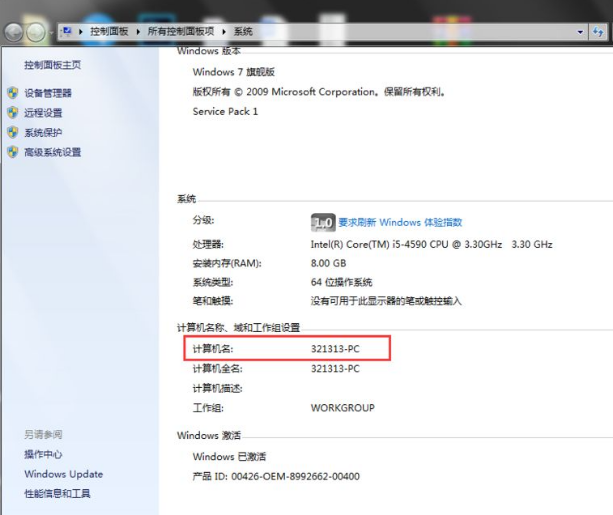
Task: Select Windows 已激活 text
Action: (x=229, y=457)
